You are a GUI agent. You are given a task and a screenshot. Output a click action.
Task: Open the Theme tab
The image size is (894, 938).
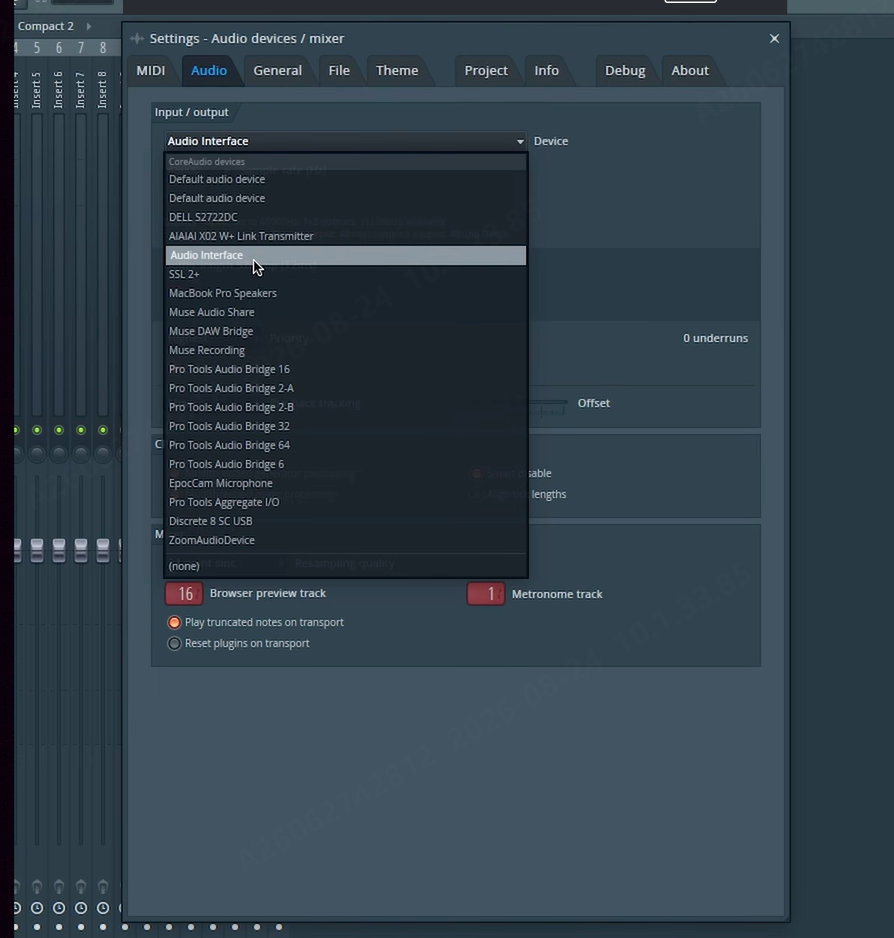tap(397, 71)
